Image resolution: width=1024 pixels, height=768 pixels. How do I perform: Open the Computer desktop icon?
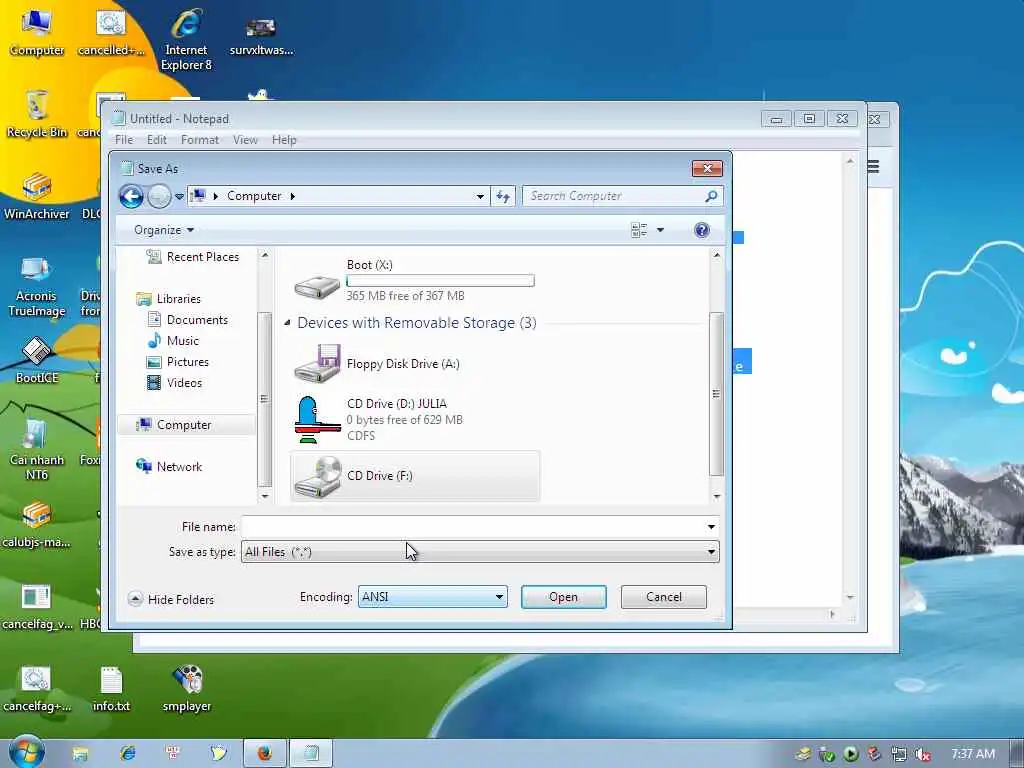click(37, 33)
